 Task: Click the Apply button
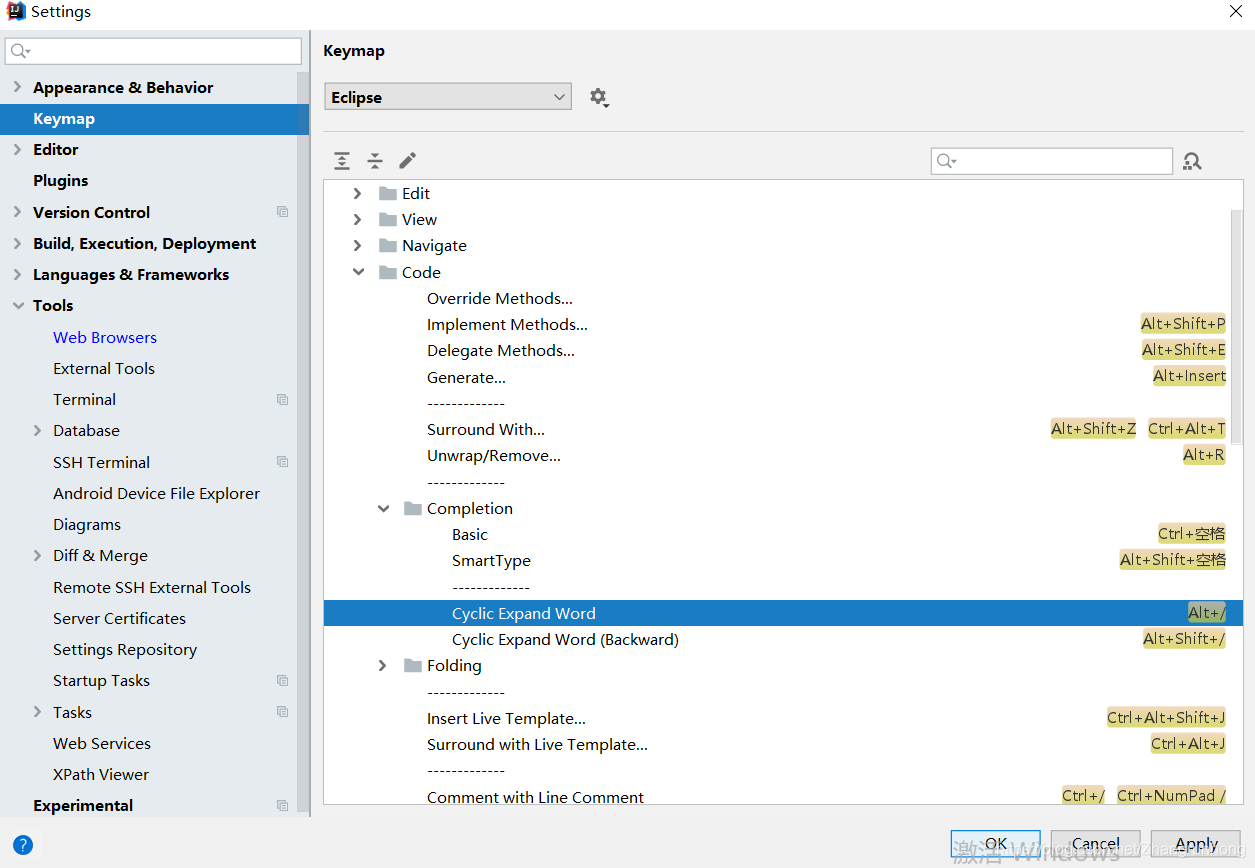point(1196,844)
